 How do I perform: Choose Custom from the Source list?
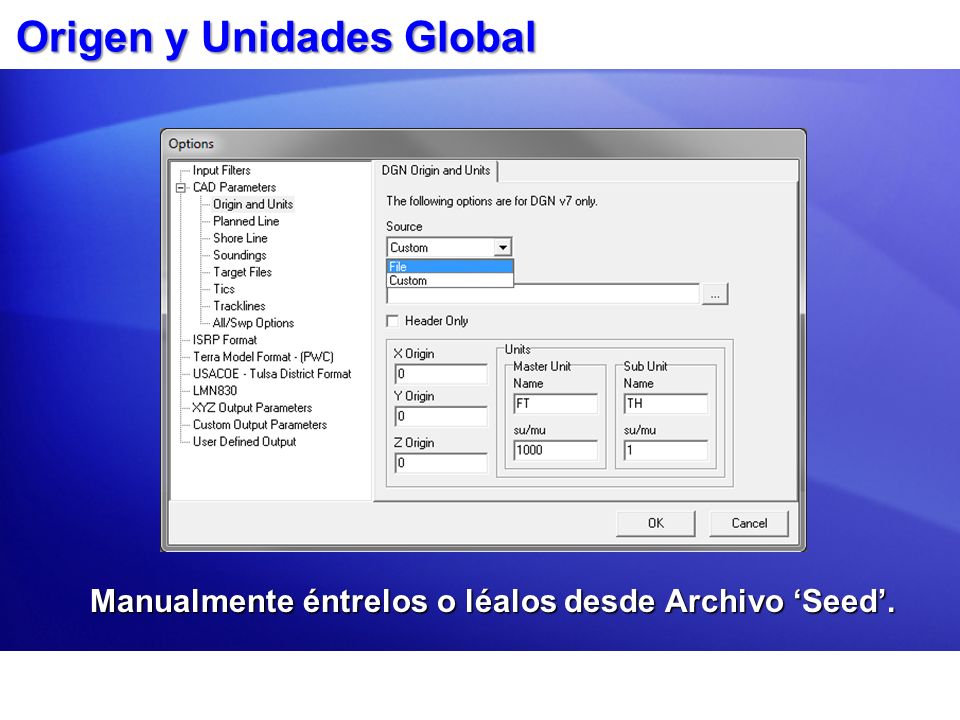[450, 280]
